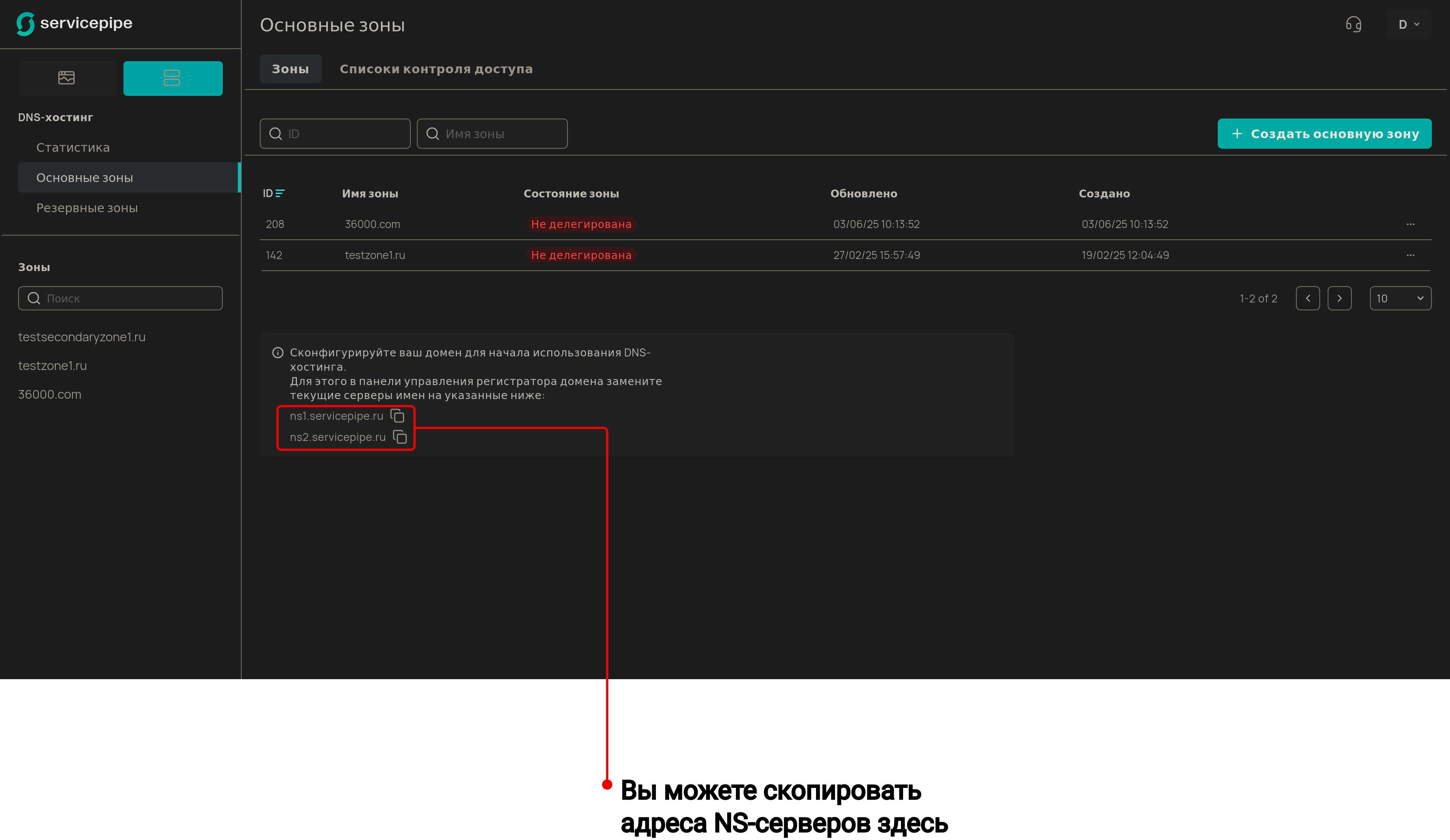This screenshot has width=1450, height=840.
Task: Go to the next page of zones
Action: click(1339, 298)
